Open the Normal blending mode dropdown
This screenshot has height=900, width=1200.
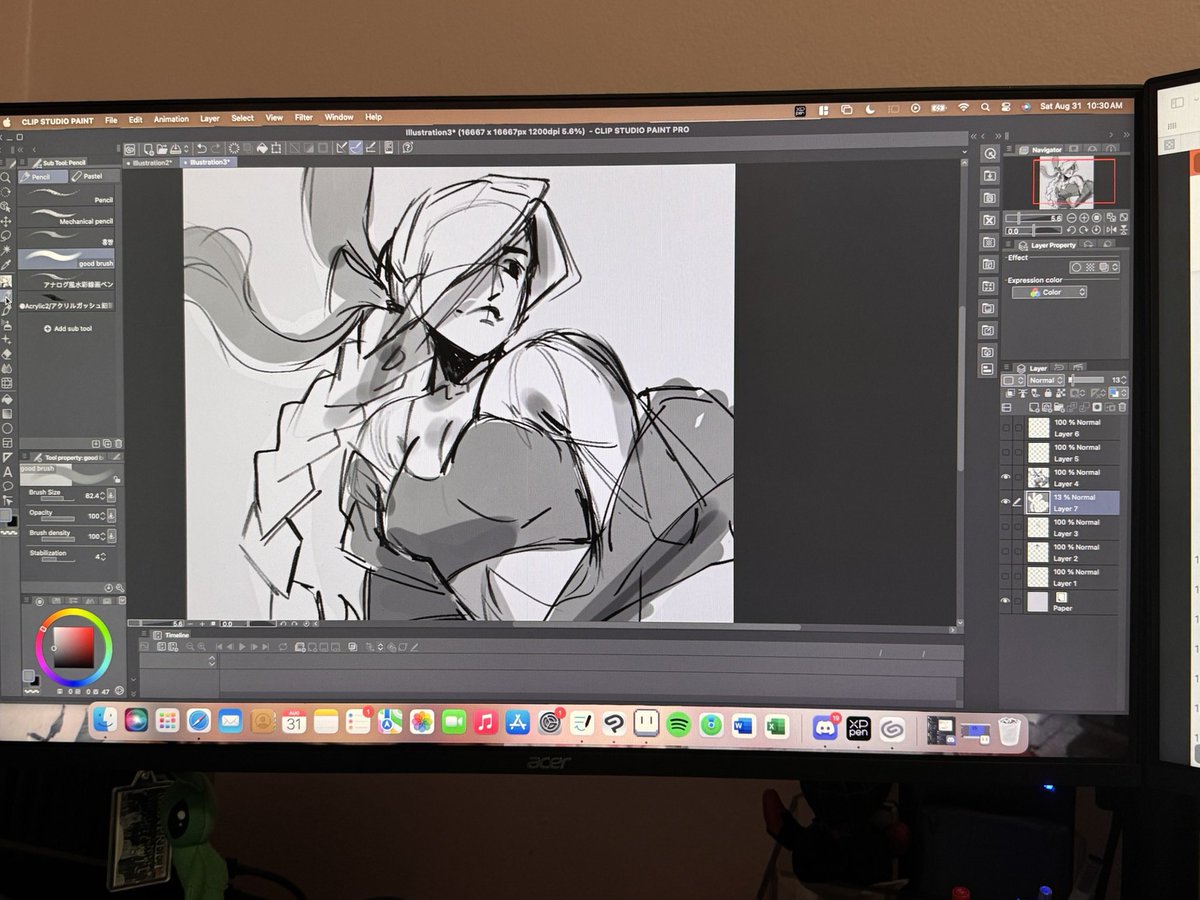click(1045, 380)
